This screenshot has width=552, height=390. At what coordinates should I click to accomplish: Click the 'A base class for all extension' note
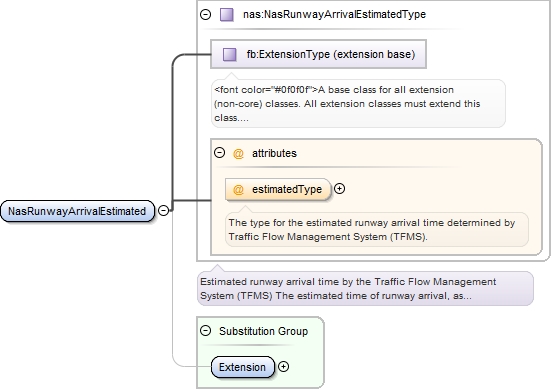click(x=358, y=103)
